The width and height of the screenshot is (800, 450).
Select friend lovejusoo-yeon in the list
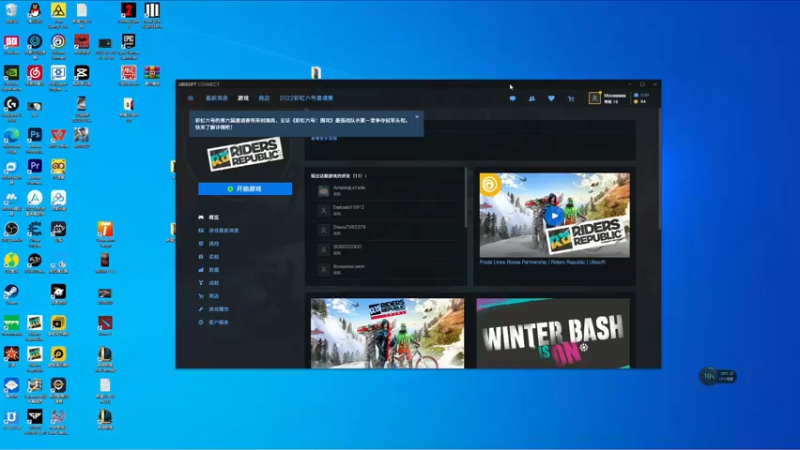tap(388, 269)
